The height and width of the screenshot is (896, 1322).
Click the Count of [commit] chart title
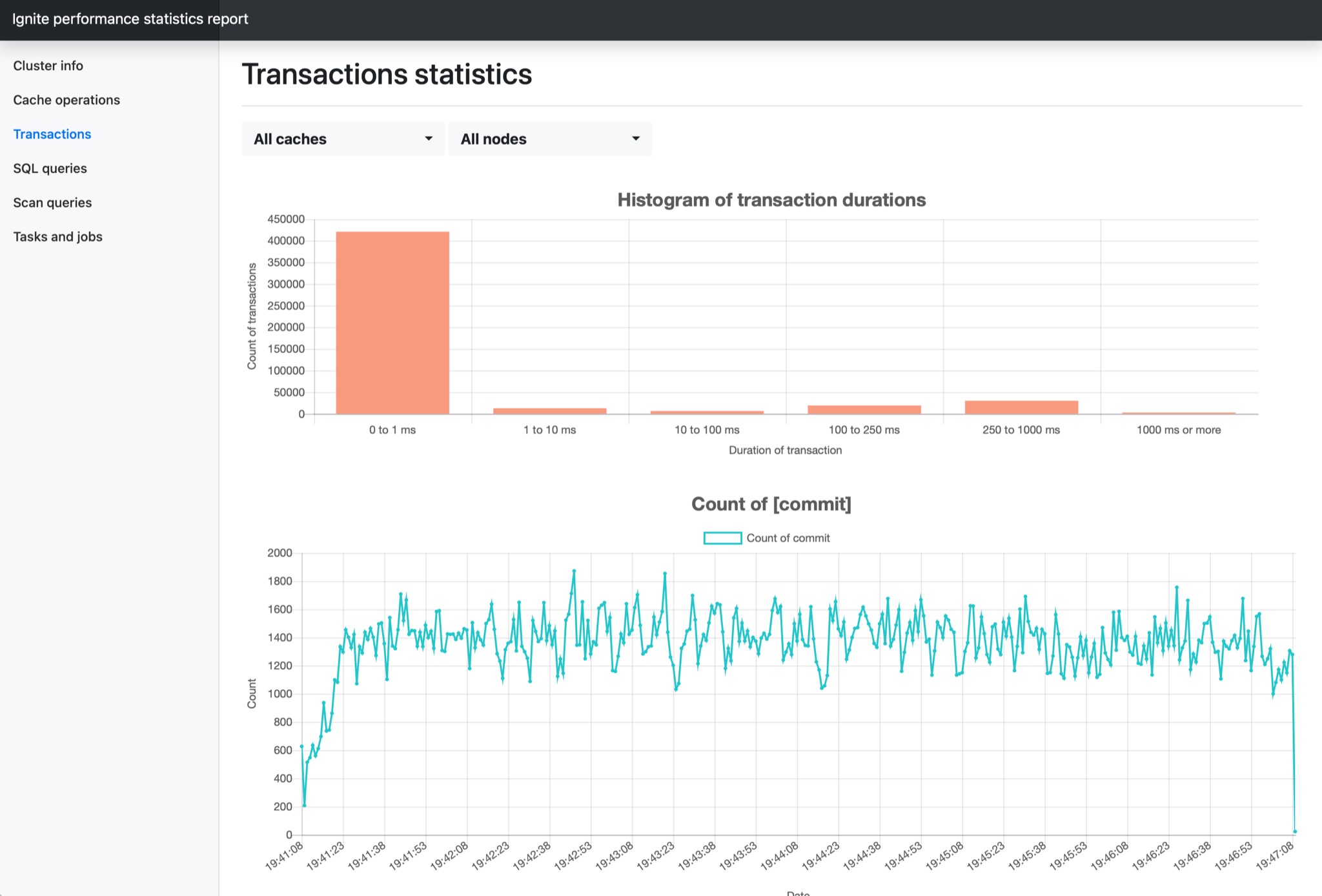(772, 504)
